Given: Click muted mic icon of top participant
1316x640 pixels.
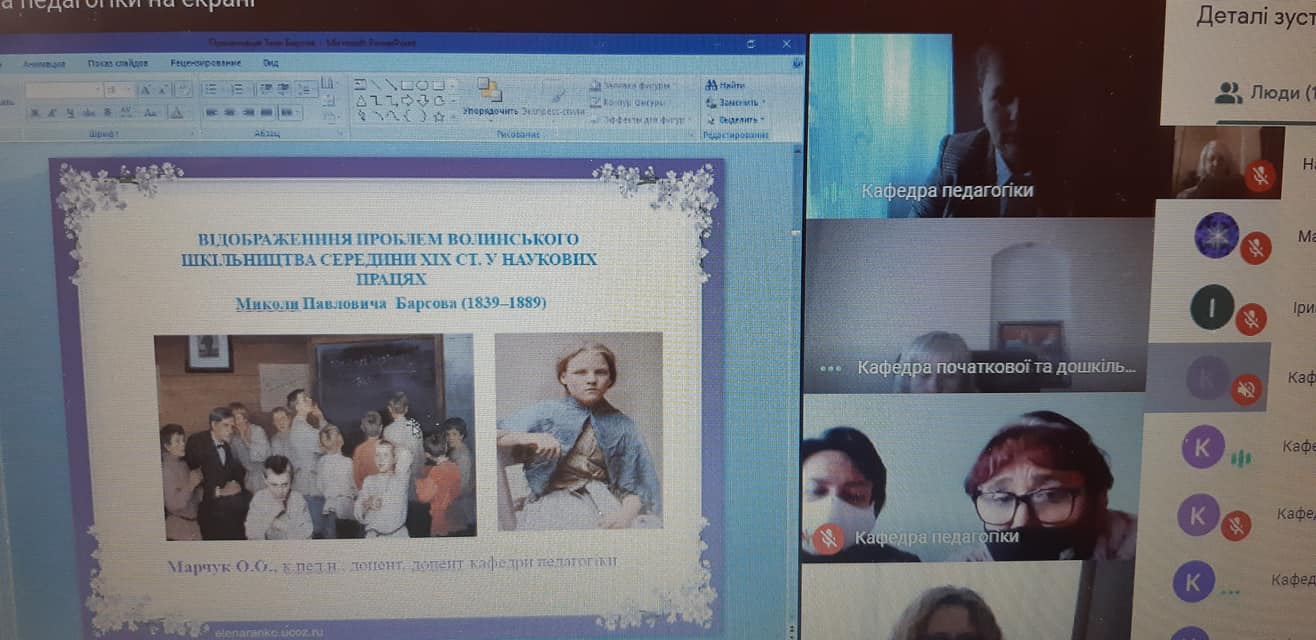Looking at the screenshot, I should (x=1260, y=177).
